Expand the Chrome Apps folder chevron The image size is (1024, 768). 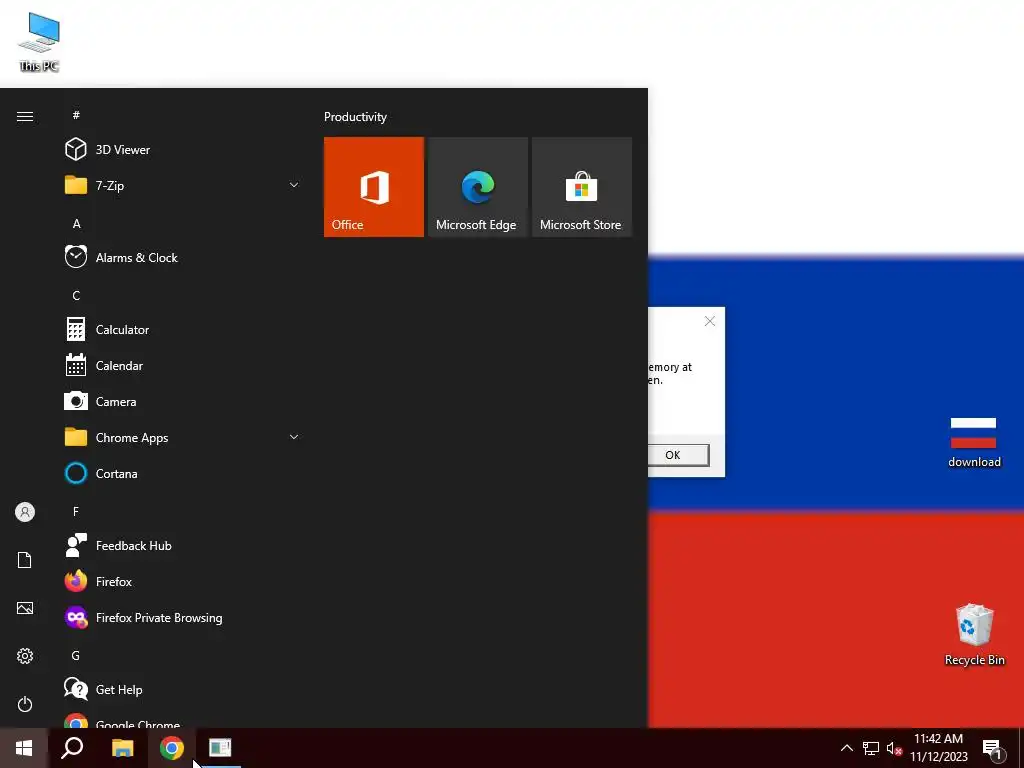point(294,437)
